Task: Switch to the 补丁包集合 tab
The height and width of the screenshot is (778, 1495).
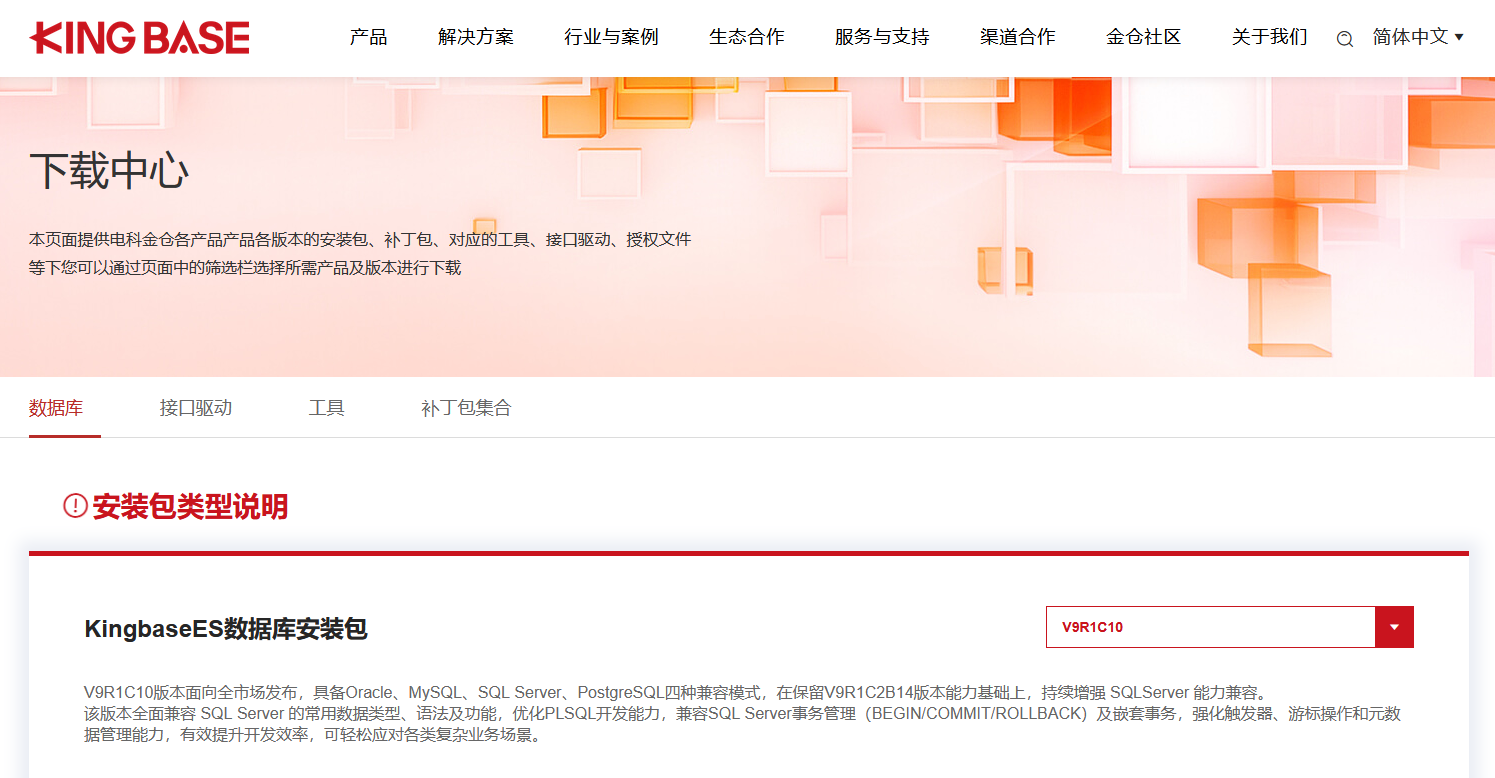Action: coord(466,408)
